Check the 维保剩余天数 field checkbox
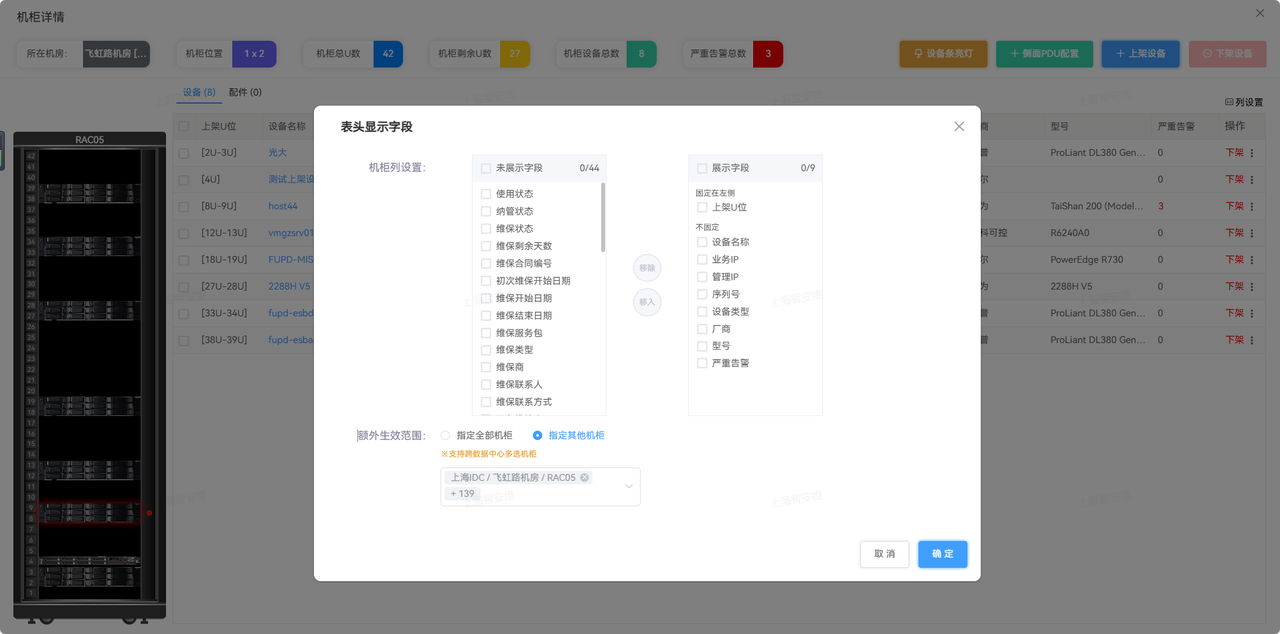1280x634 pixels. (x=486, y=246)
